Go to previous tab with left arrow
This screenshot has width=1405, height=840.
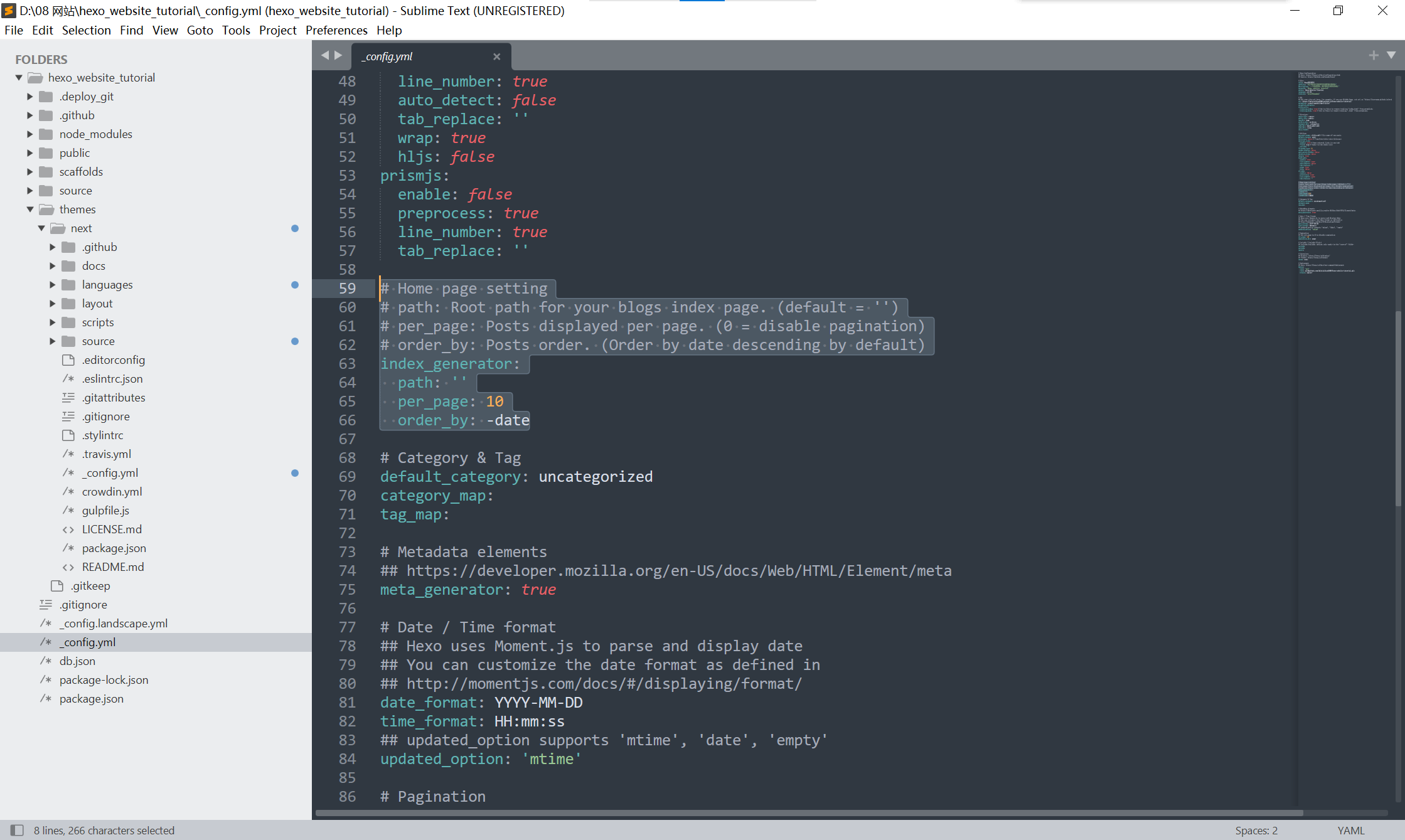click(x=325, y=55)
